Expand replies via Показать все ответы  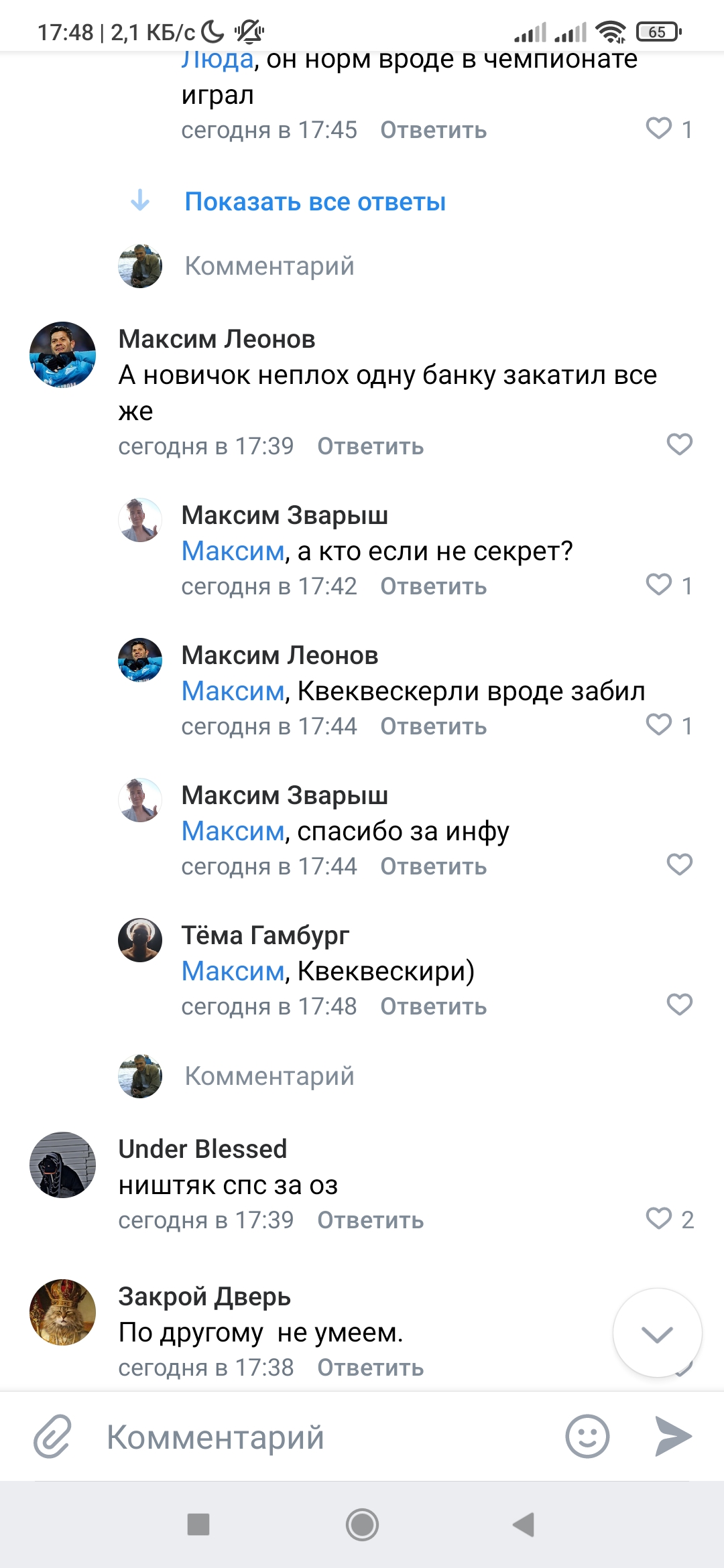point(315,202)
